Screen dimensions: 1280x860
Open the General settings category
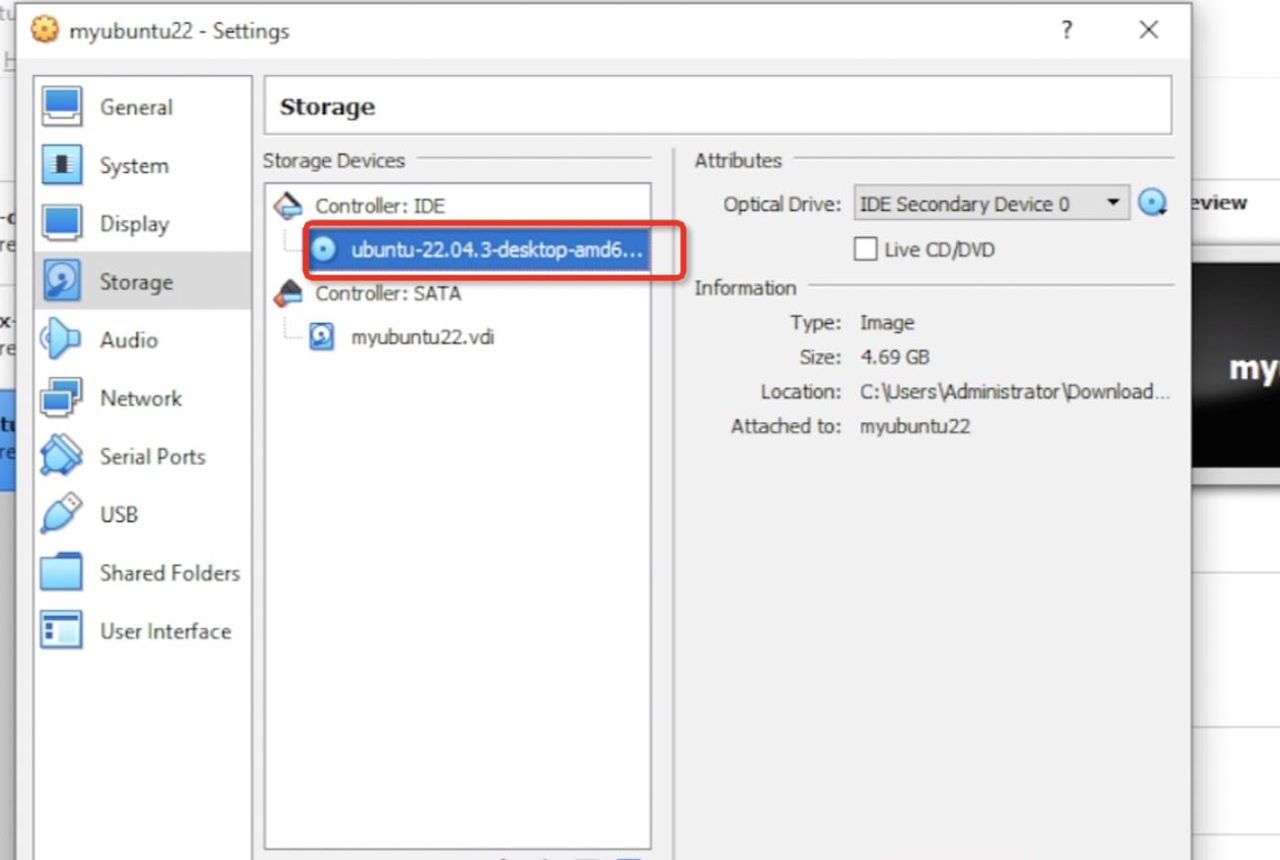pos(142,107)
